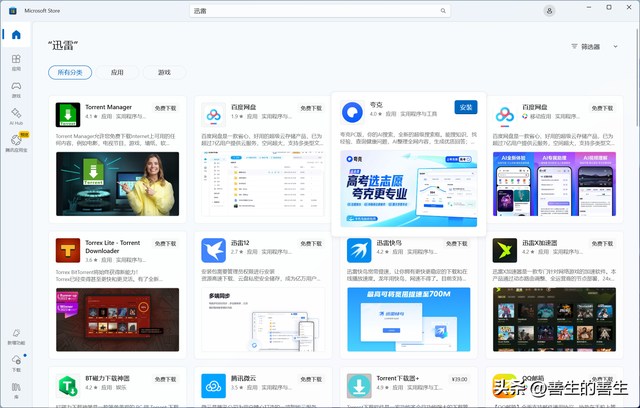Click 免费下载 for 迅雷X加速器

pos(602,244)
